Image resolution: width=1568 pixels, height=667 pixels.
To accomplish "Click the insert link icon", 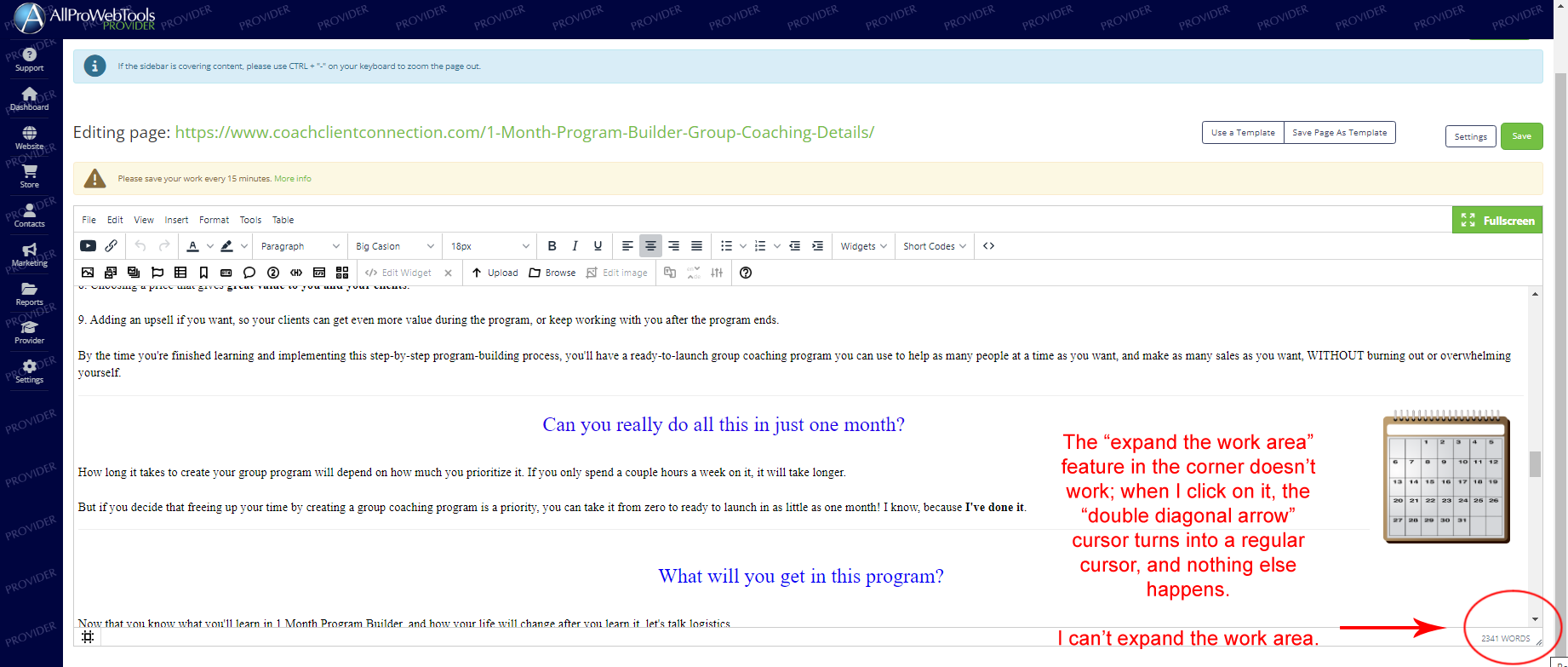I will coord(112,246).
